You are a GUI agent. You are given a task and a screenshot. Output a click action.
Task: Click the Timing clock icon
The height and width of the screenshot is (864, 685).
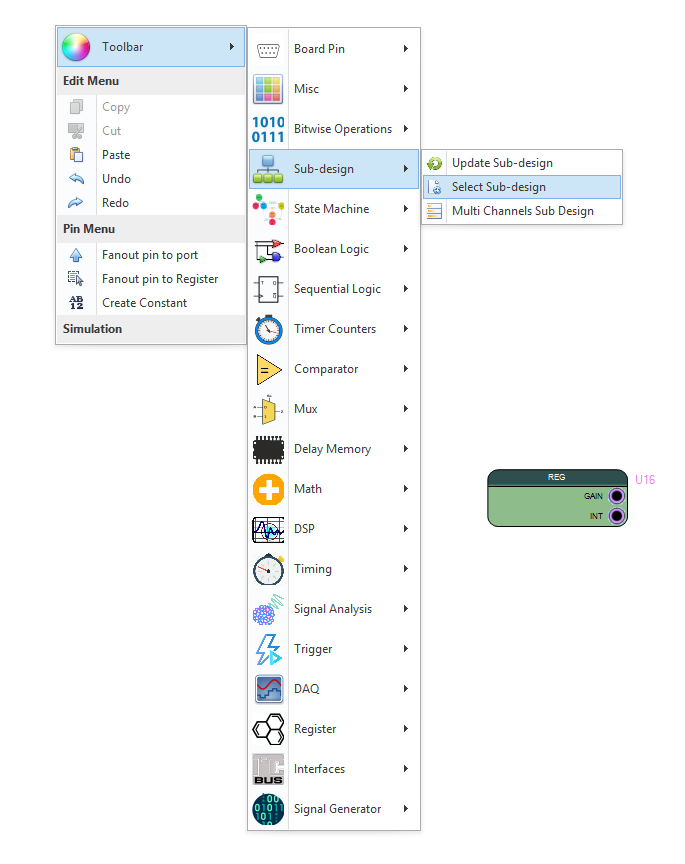click(268, 569)
